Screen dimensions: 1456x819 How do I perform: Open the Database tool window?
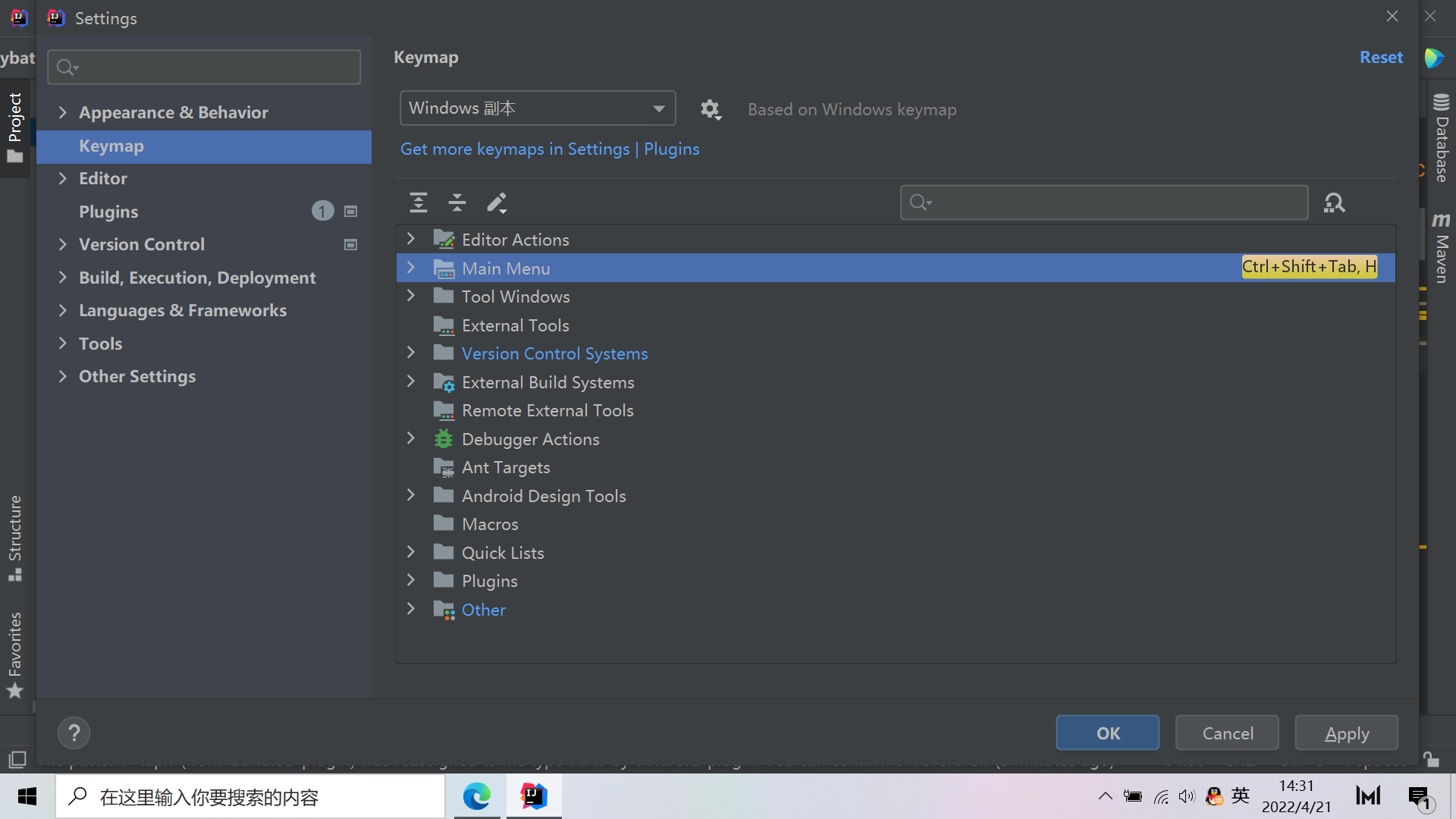point(1441,139)
